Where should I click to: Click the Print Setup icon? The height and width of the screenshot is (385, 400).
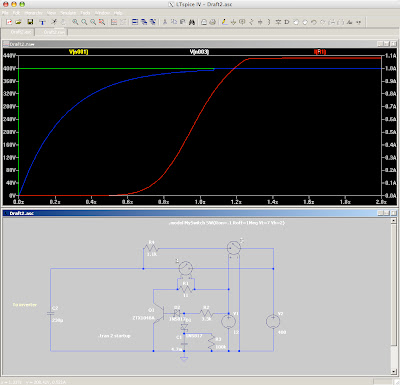click(204, 22)
